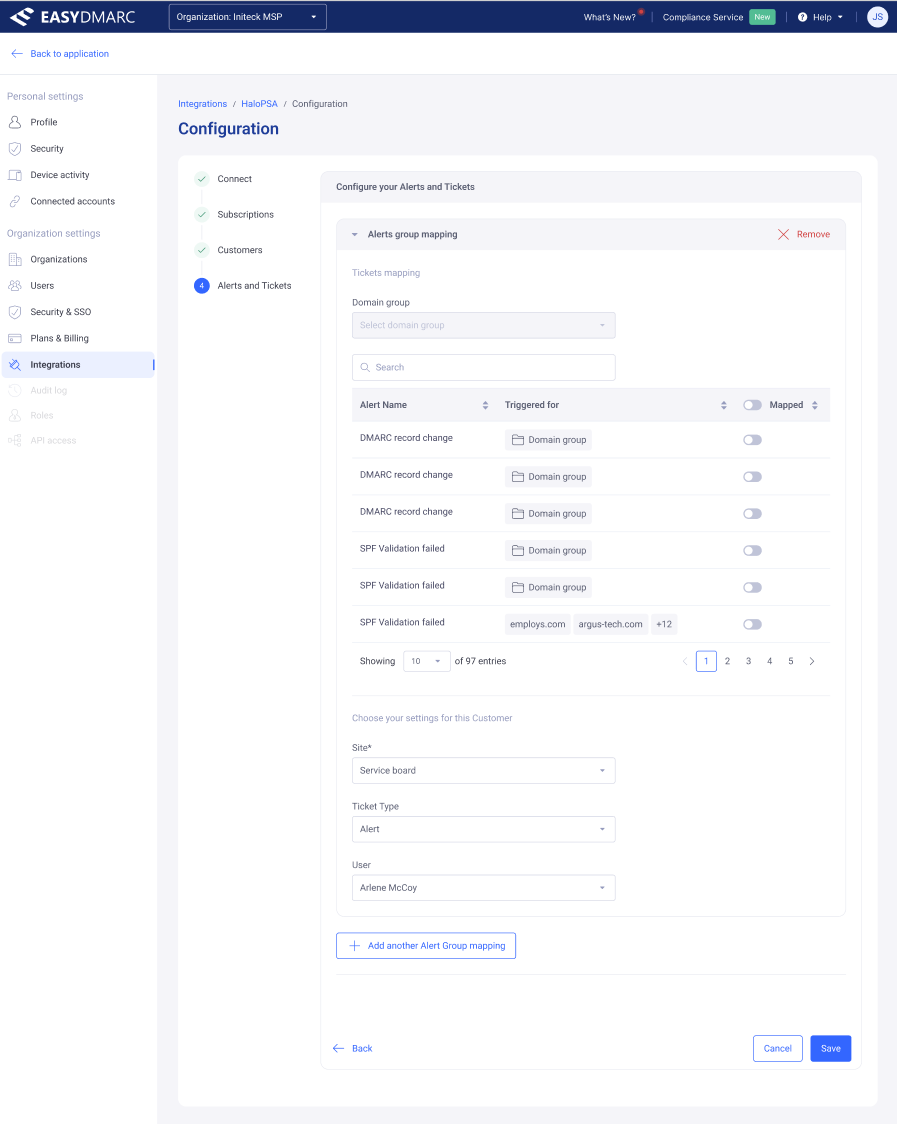Image resolution: width=897 pixels, height=1124 pixels.
Task: Click the green checkmark beside the Connect step
Action: pos(202,179)
